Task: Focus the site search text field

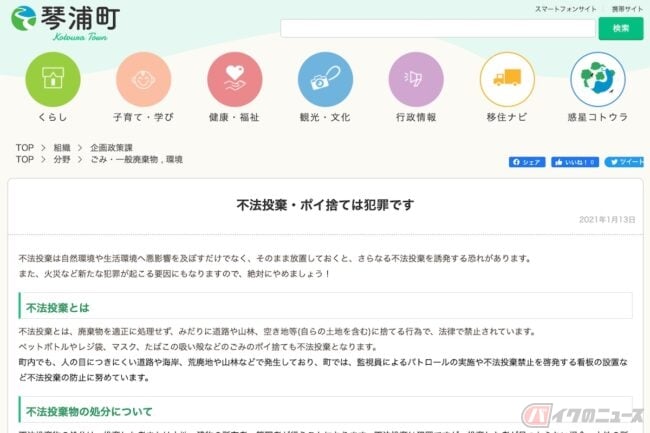Action: coord(438,29)
